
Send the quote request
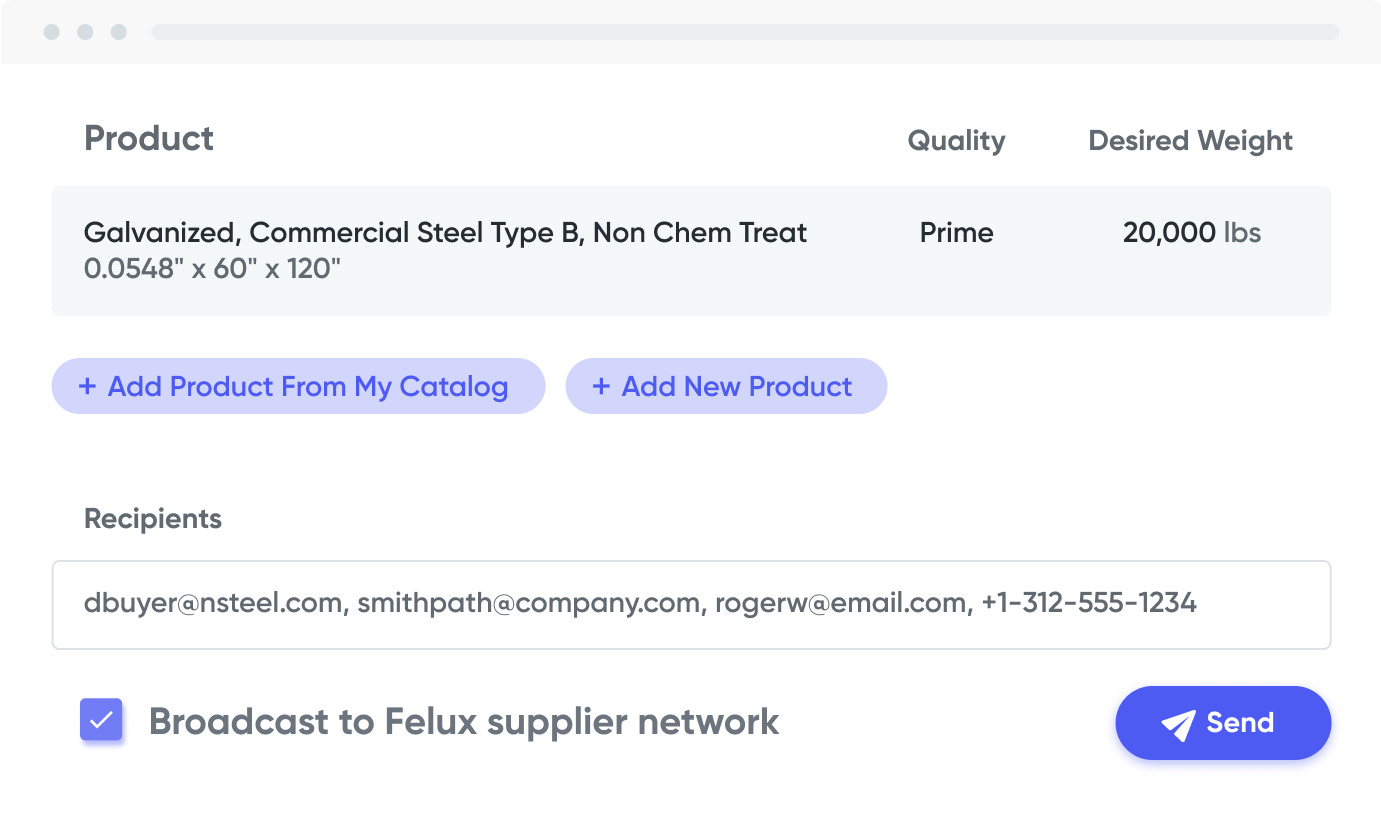1223,723
